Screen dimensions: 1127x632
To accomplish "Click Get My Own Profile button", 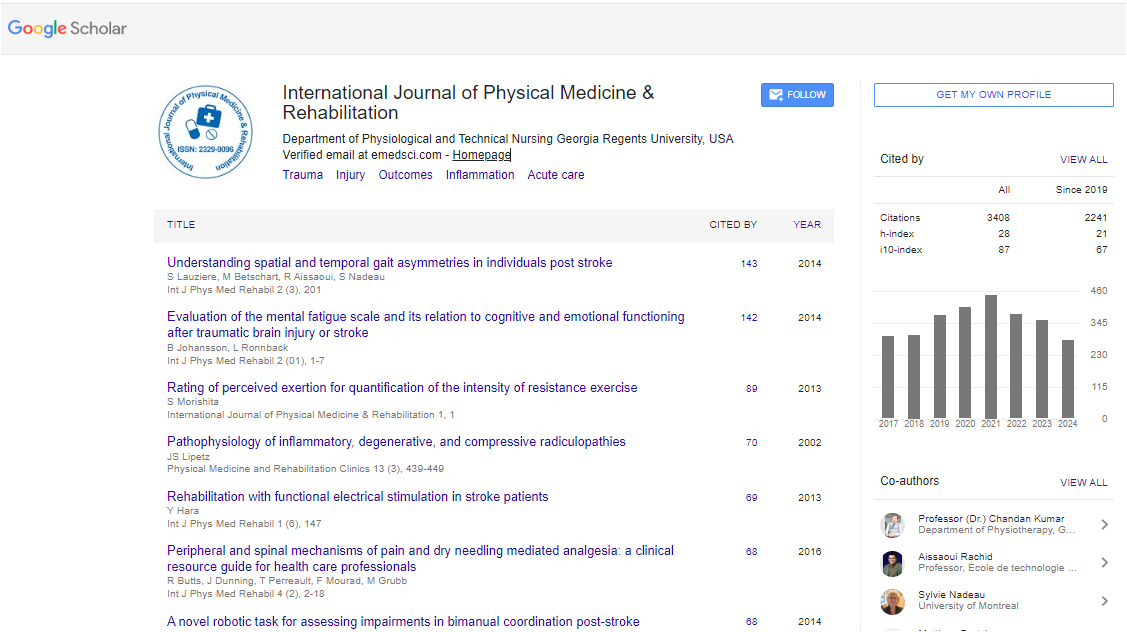I will [x=993, y=95].
